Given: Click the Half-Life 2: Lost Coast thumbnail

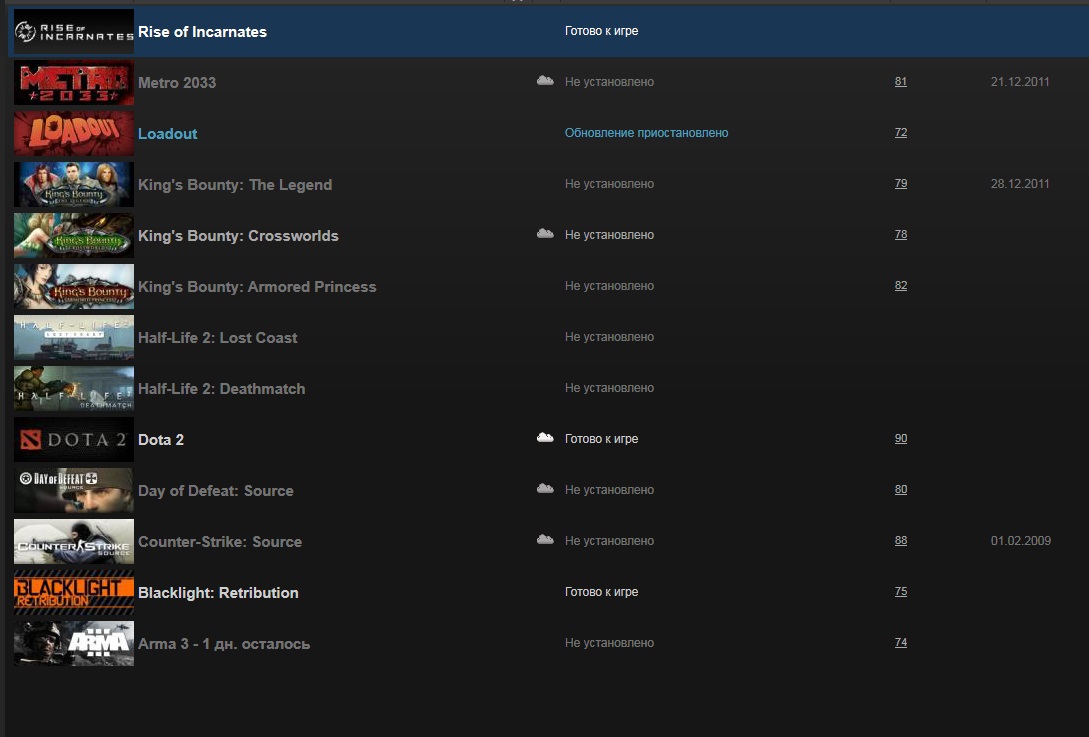Looking at the screenshot, I should pyautogui.click(x=74, y=338).
